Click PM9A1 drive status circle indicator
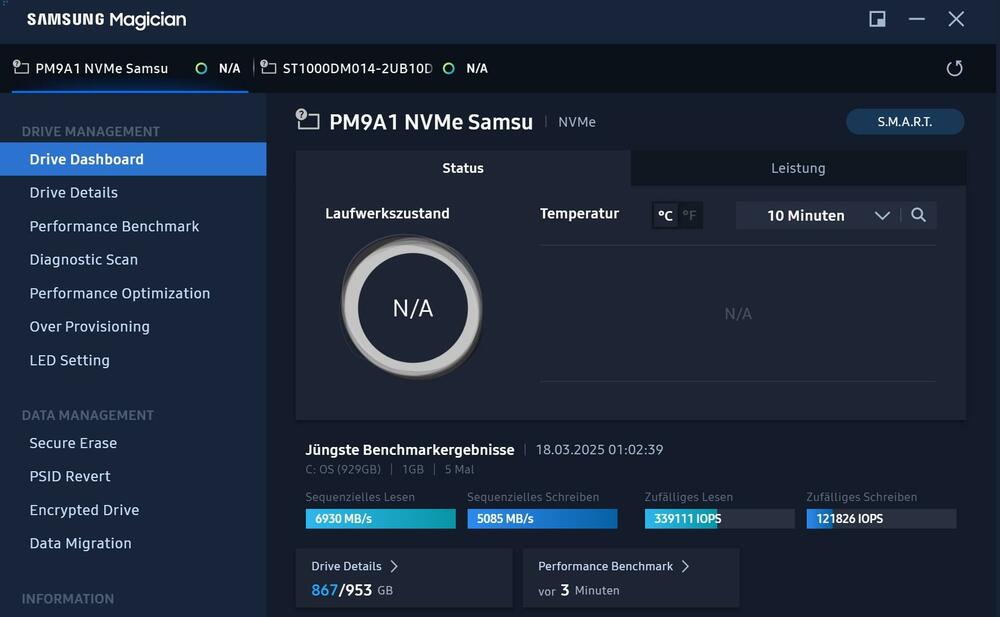The height and width of the screenshot is (617, 1000). point(202,68)
